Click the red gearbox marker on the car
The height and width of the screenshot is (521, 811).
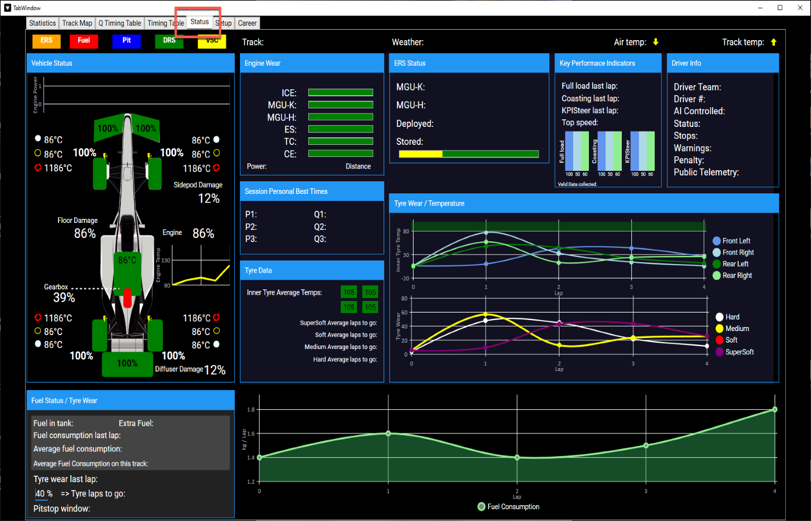(x=127, y=299)
